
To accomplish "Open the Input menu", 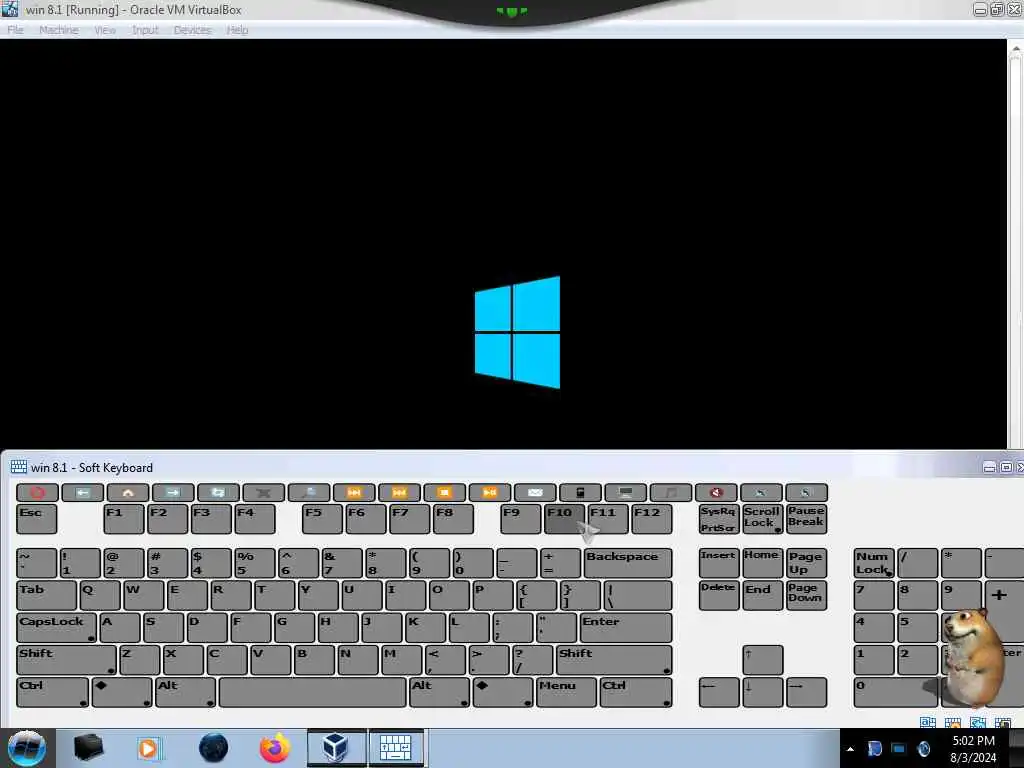I will pyautogui.click(x=145, y=30).
